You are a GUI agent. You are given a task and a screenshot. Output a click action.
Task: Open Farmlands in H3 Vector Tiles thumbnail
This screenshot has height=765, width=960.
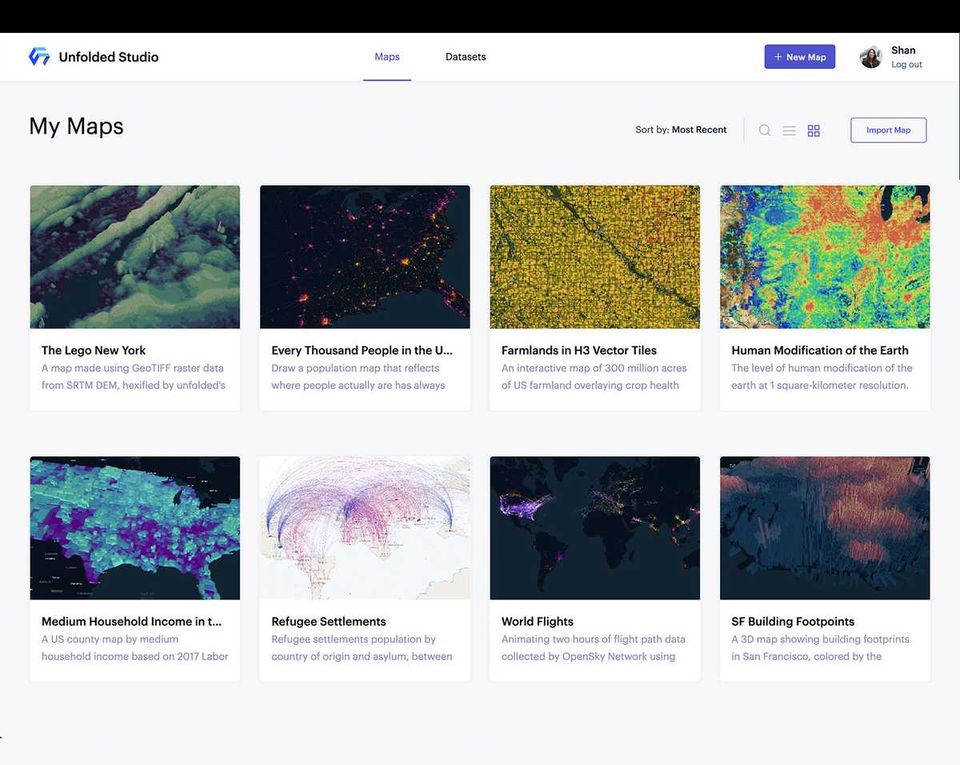(x=594, y=257)
